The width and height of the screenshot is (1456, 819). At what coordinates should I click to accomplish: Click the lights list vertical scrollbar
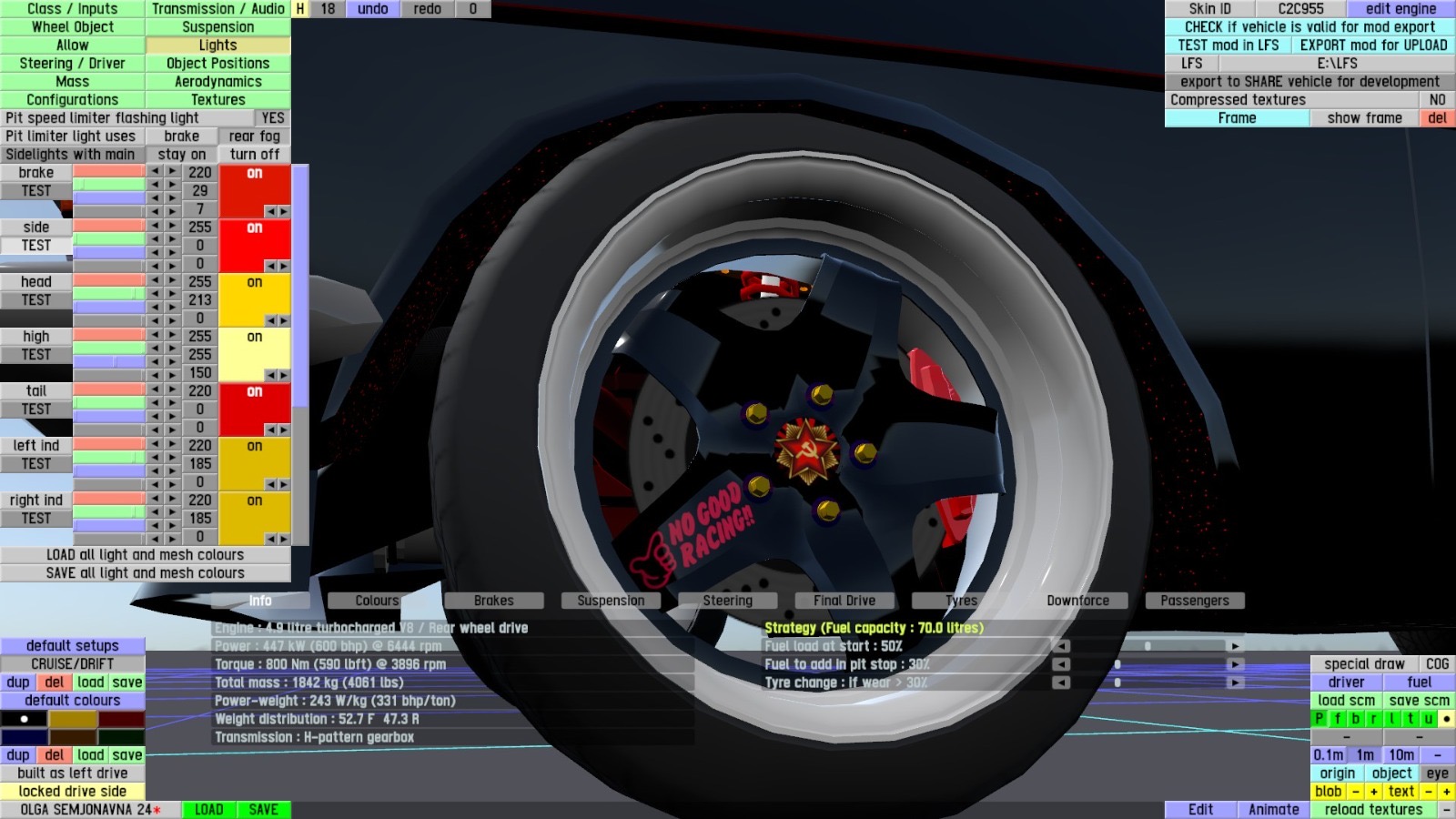(300, 355)
